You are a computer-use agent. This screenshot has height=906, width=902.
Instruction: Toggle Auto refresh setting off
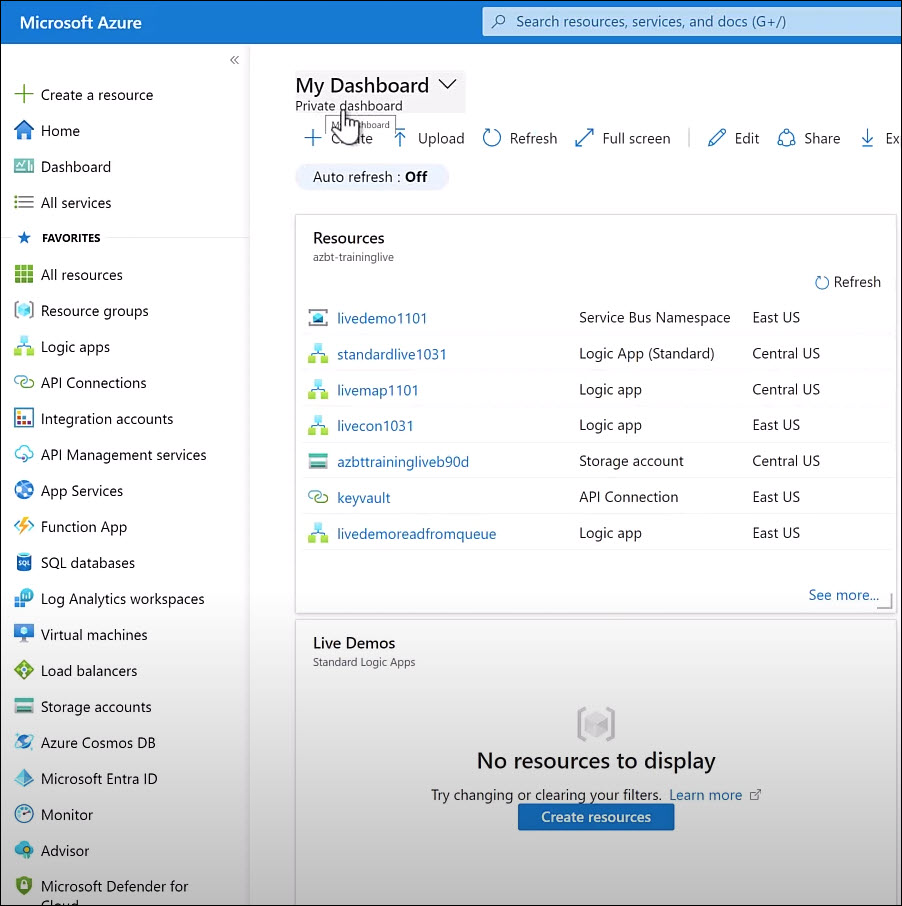point(371,176)
